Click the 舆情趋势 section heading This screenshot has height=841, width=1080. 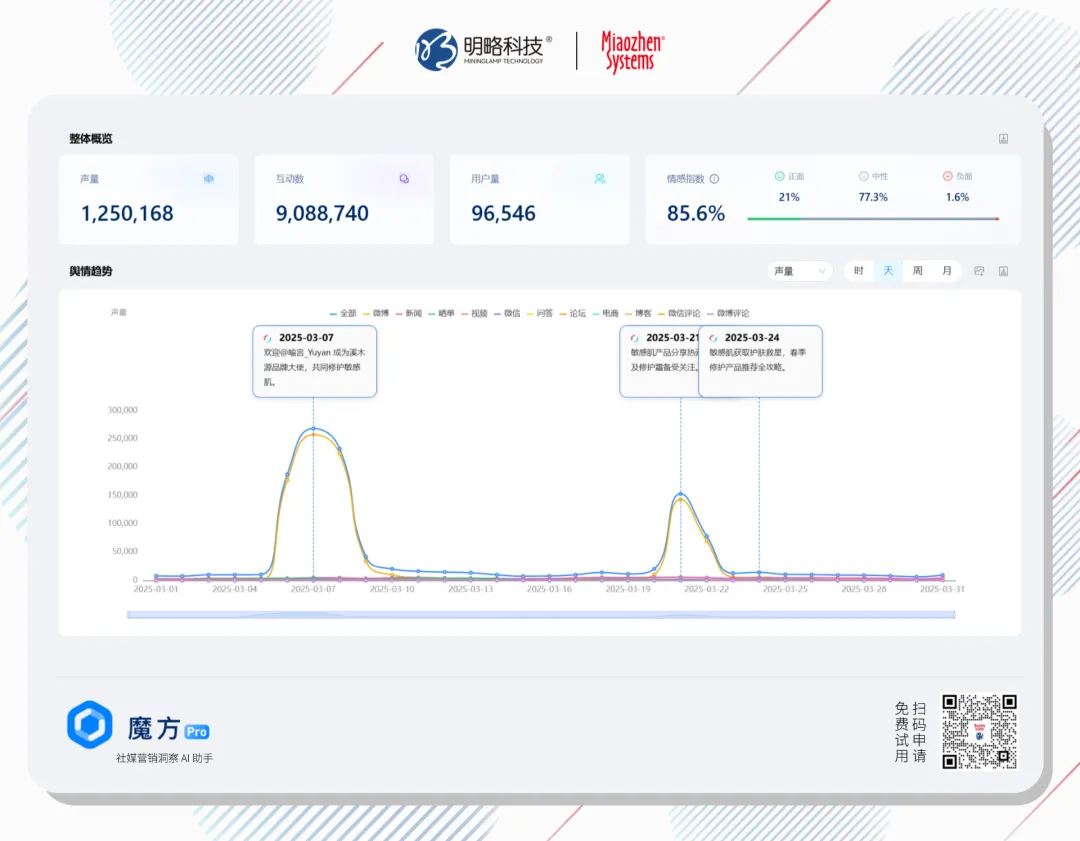[90, 271]
